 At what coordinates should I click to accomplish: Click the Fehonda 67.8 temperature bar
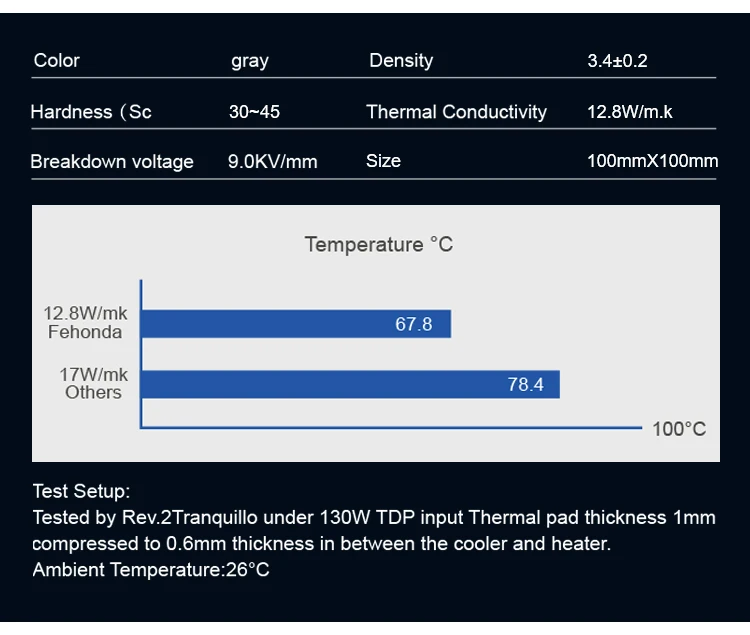(296, 324)
